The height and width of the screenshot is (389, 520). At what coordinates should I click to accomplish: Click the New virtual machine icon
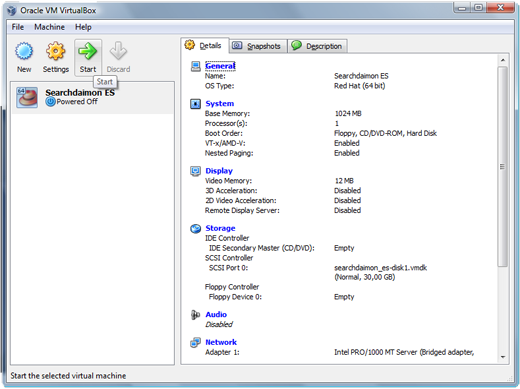coord(24,51)
